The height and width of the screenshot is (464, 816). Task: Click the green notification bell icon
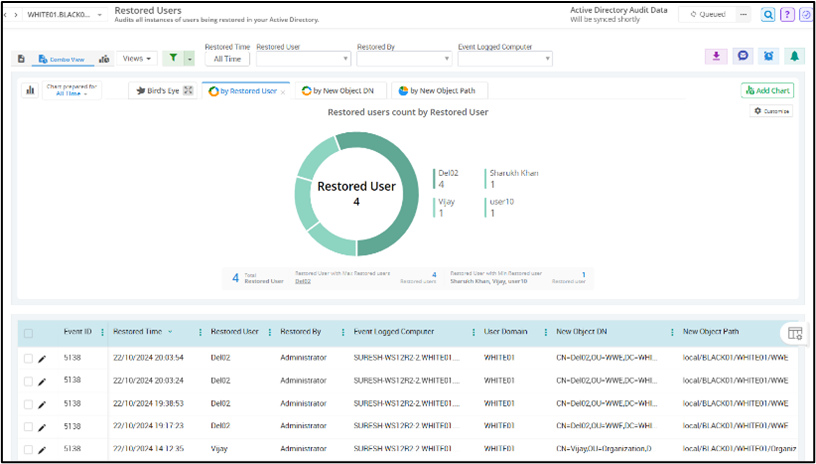click(x=794, y=57)
